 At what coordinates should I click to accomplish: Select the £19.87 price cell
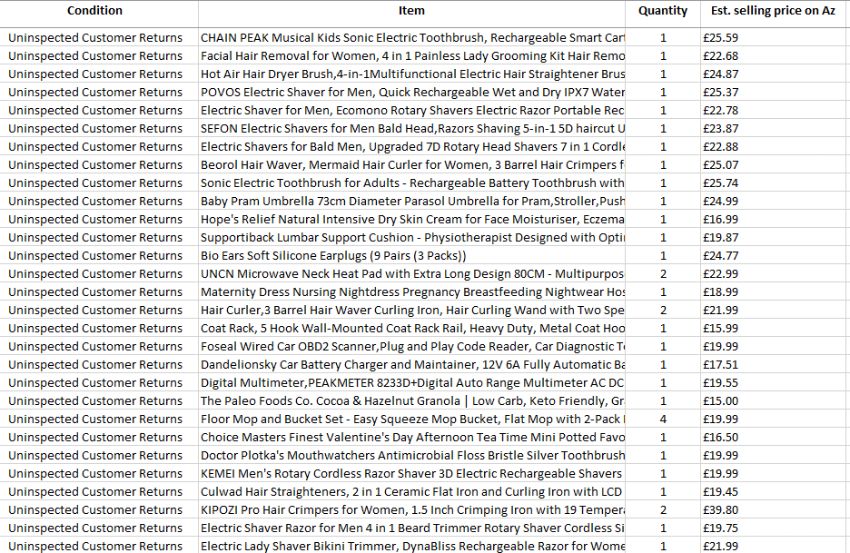pyautogui.click(x=775, y=237)
